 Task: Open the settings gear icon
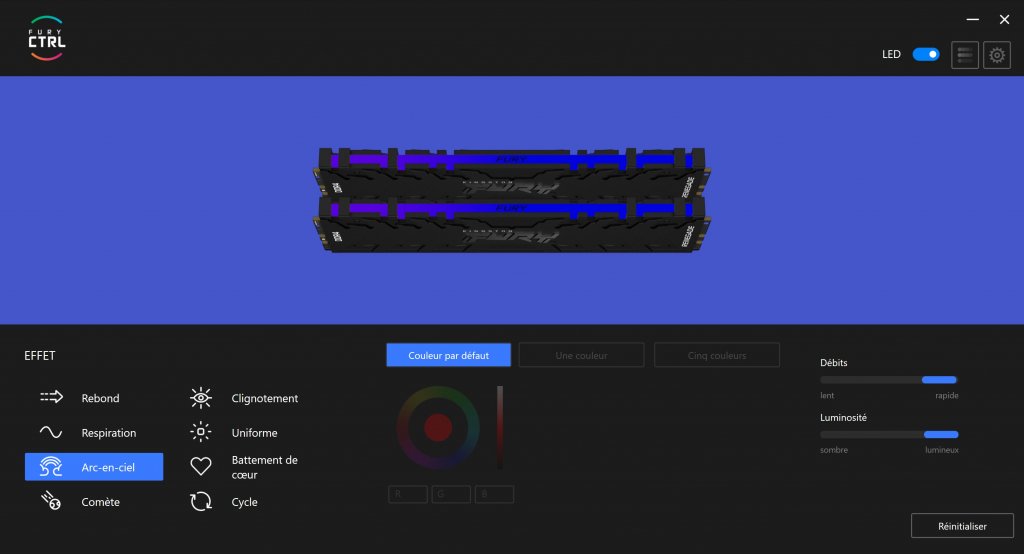click(x=997, y=55)
